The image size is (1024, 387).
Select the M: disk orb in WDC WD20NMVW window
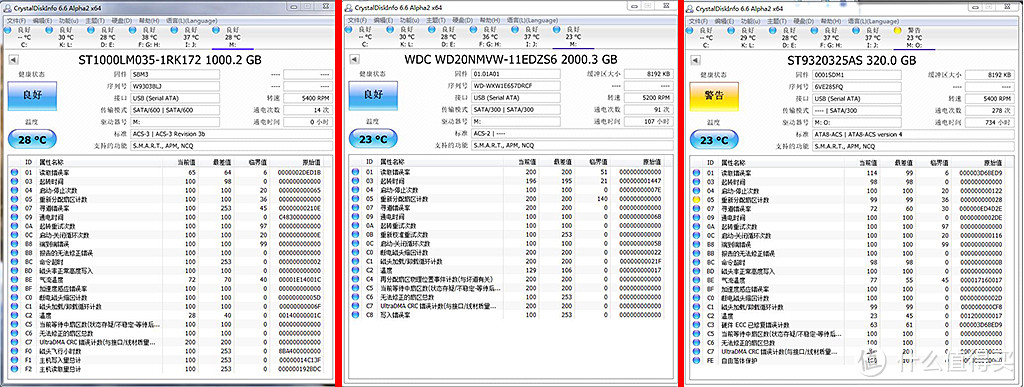556,30
